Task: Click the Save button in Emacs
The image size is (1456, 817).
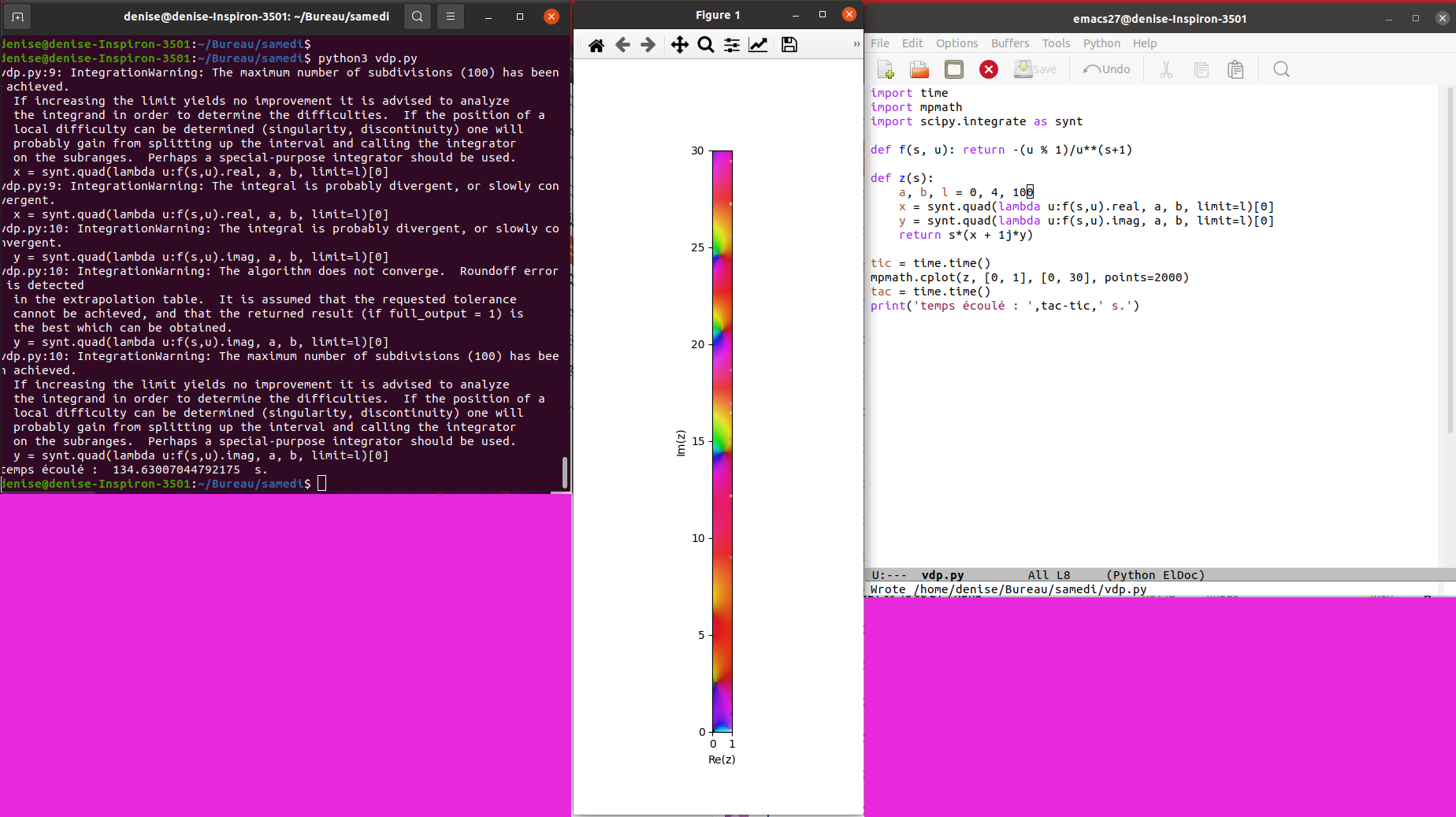Action: [1035, 69]
